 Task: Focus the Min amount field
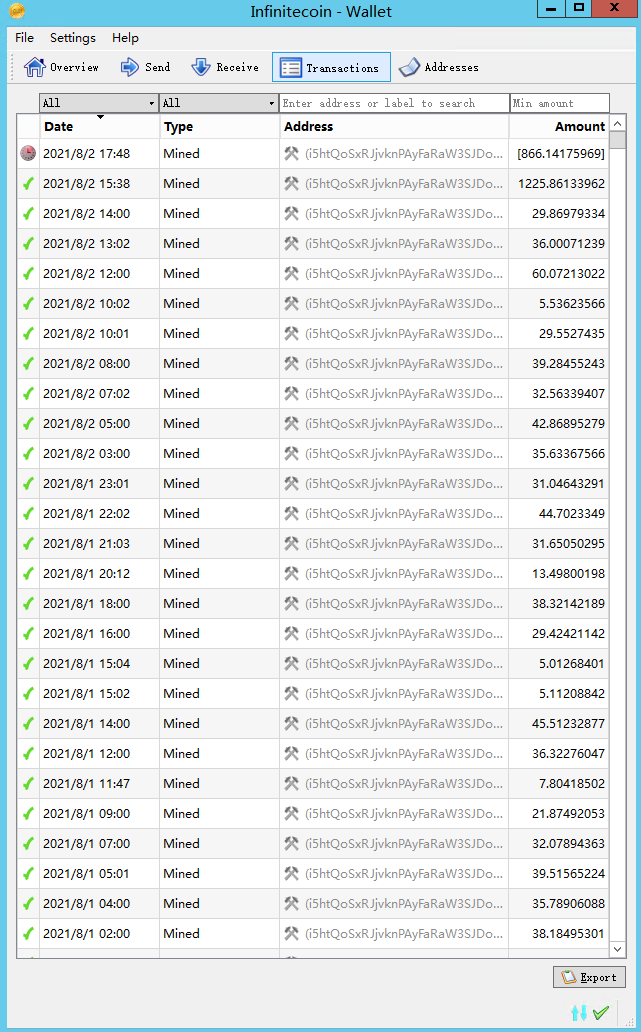pyautogui.click(x=559, y=103)
